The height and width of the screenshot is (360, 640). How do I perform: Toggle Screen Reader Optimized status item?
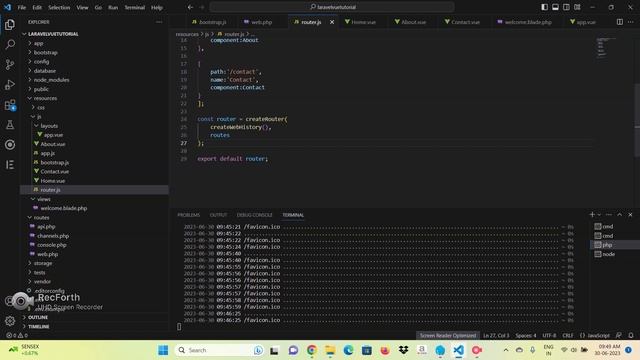click(x=448, y=336)
